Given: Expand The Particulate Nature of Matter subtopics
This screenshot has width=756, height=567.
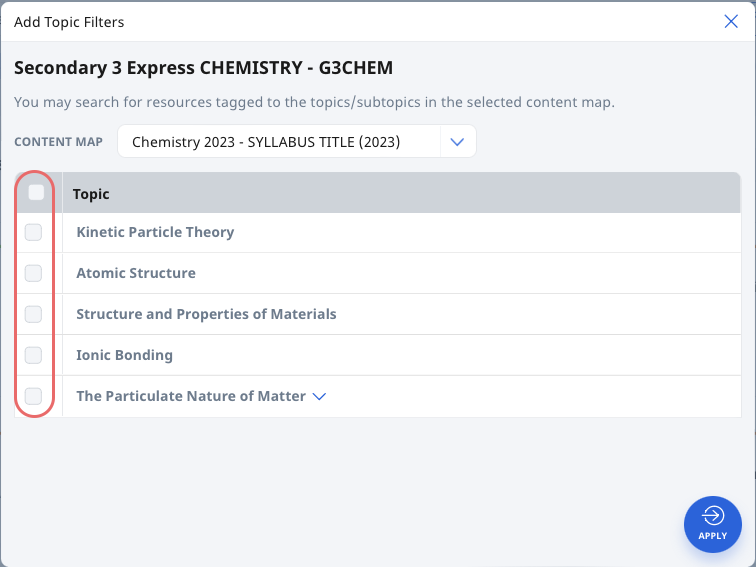Looking at the screenshot, I should [319, 396].
